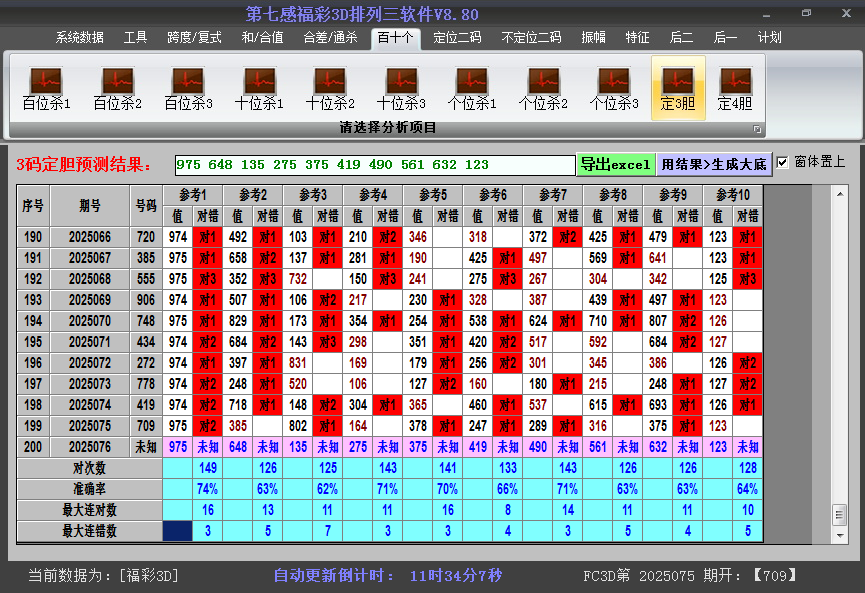
Task: Click the table scrollbar down arrow
Action: [x=840, y=535]
